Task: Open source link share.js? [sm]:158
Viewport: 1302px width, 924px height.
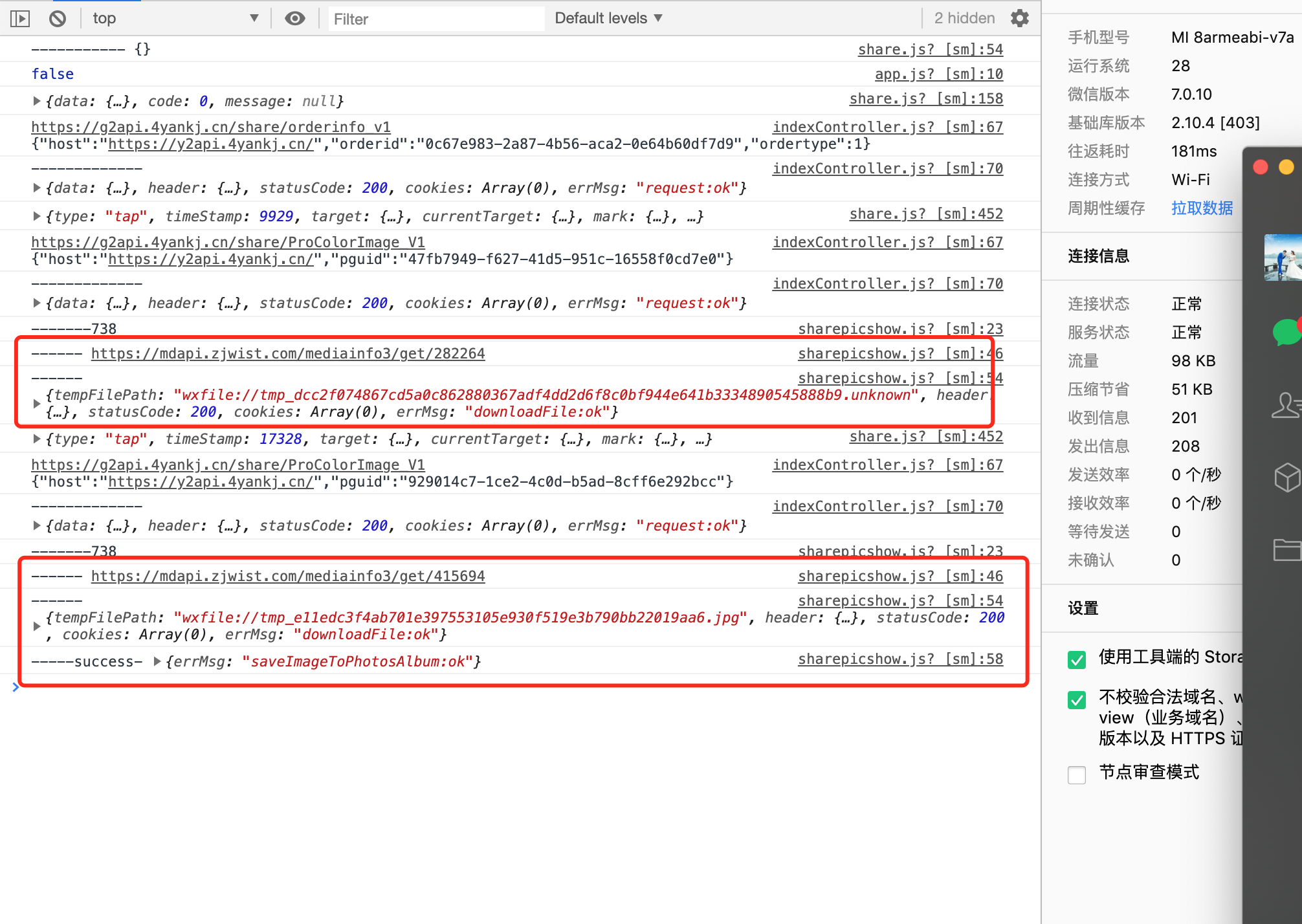Action: pyautogui.click(x=926, y=98)
